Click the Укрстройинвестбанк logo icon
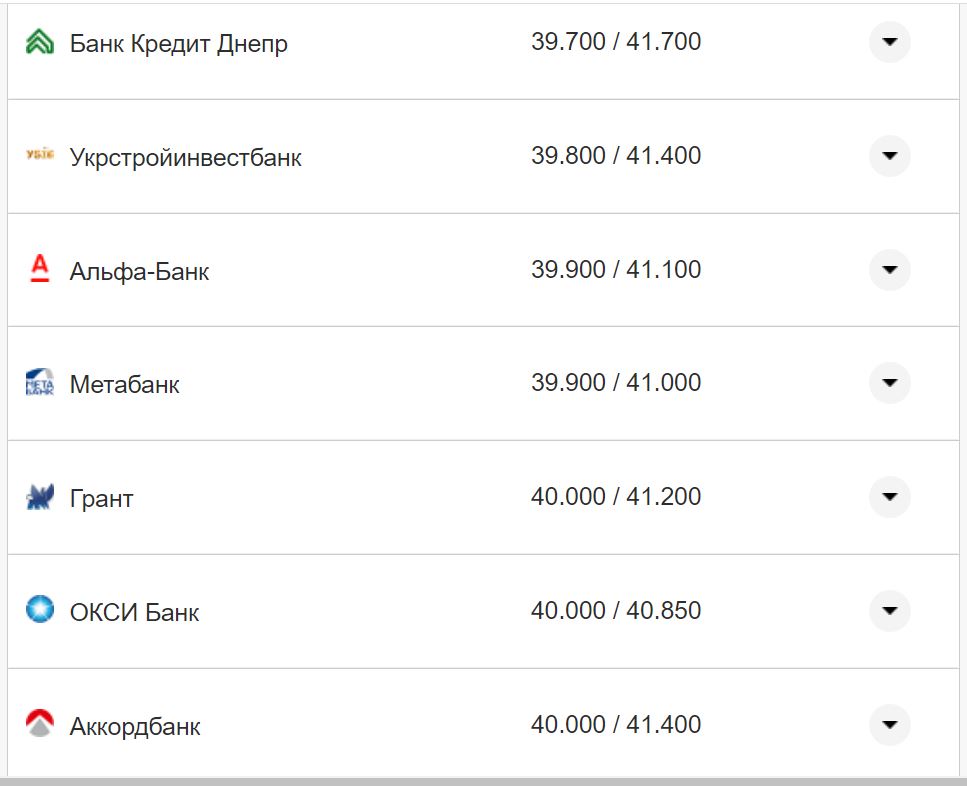 tap(39, 156)
